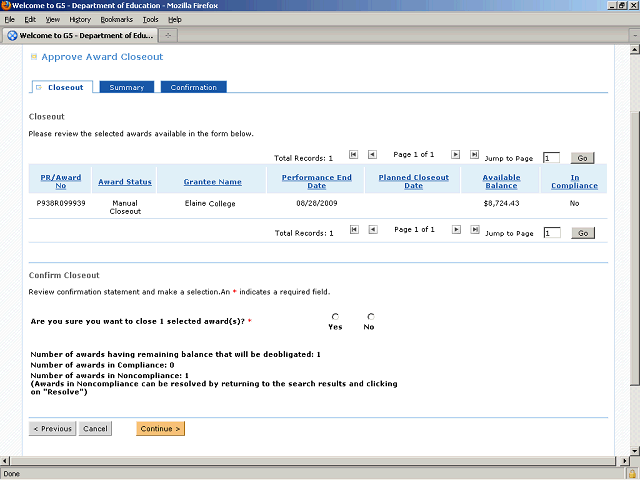Click the orange Continue button
This screenshot has height=480, width=640.
pyautogui.click(x=160, y=429)
